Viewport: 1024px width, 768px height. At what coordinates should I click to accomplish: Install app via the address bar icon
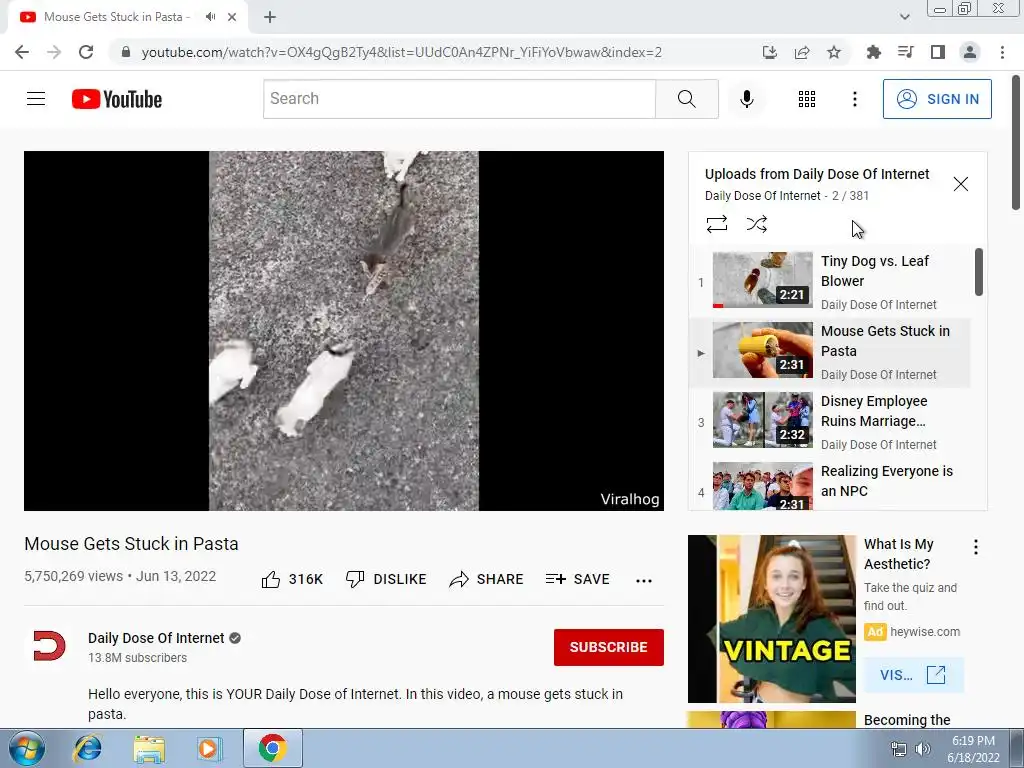[x=769, y=52]
